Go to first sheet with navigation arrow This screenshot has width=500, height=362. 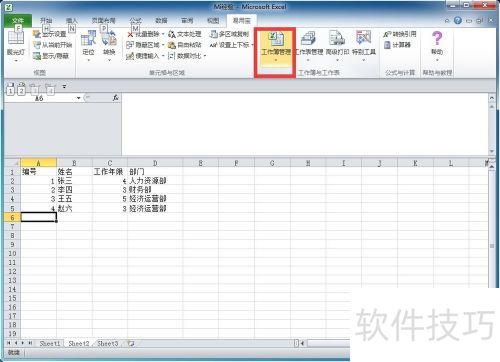click(9, 343)
